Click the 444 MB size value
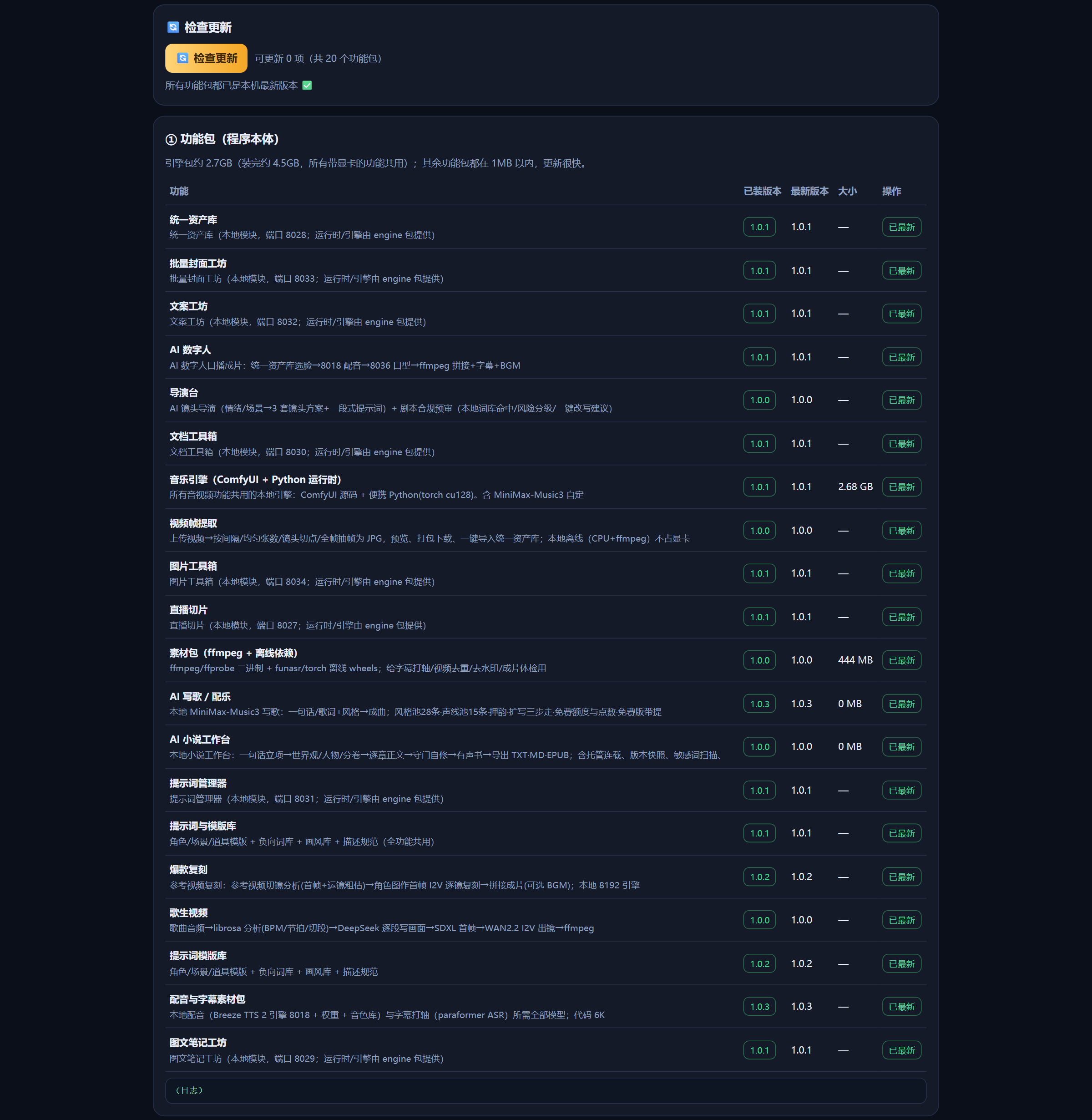The width and height of the screenshot is (1092, 1120). coord(855,660)
